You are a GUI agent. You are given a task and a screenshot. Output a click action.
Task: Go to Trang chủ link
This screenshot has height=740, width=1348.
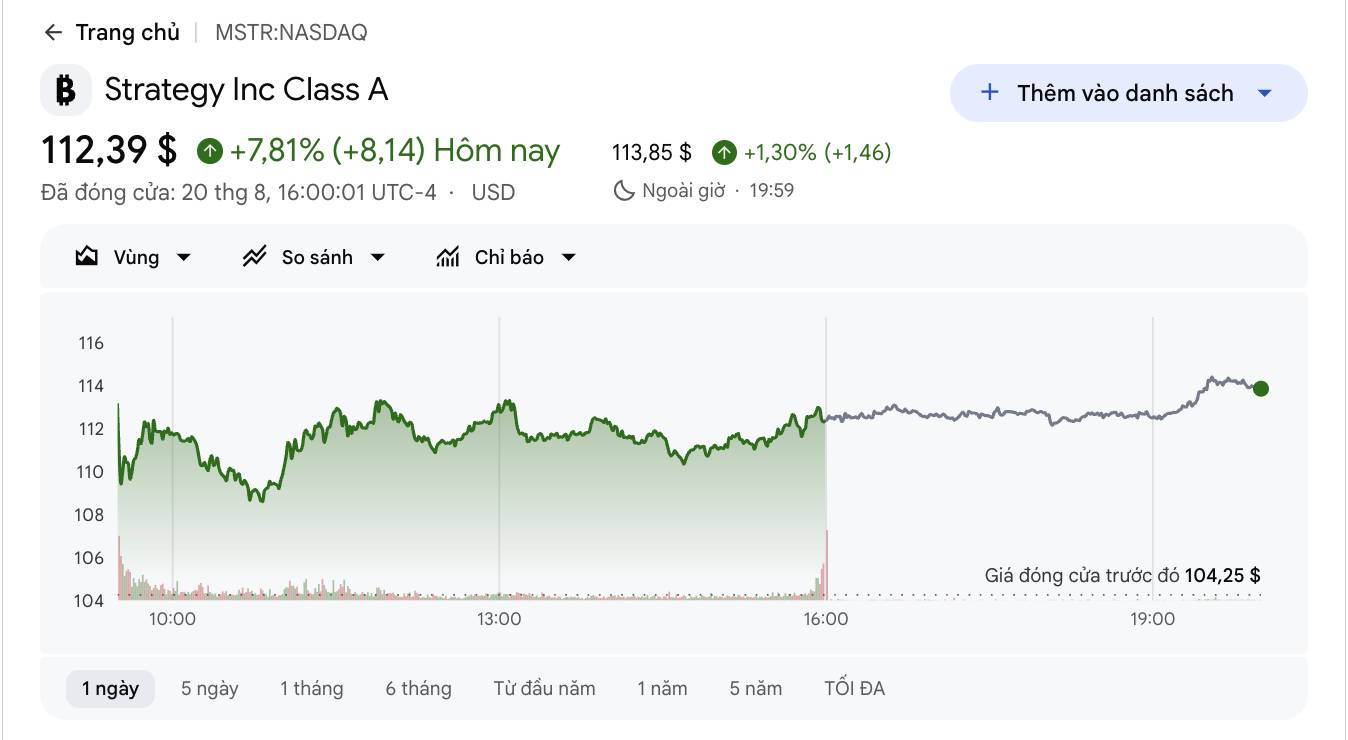point(128,32)
